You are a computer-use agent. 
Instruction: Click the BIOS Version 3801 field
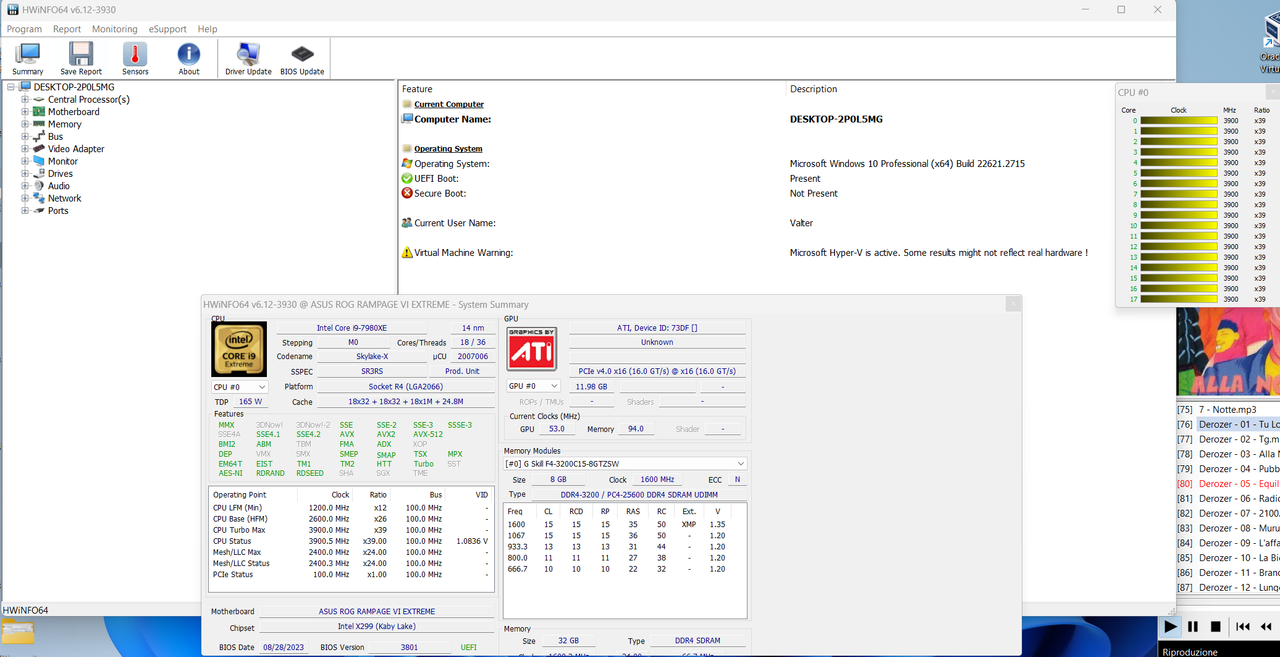click(x=409, y=647)
